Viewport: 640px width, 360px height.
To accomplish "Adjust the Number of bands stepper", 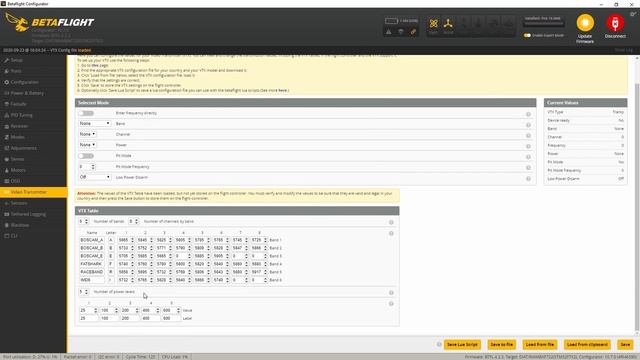I will click(x=83, y=221).
